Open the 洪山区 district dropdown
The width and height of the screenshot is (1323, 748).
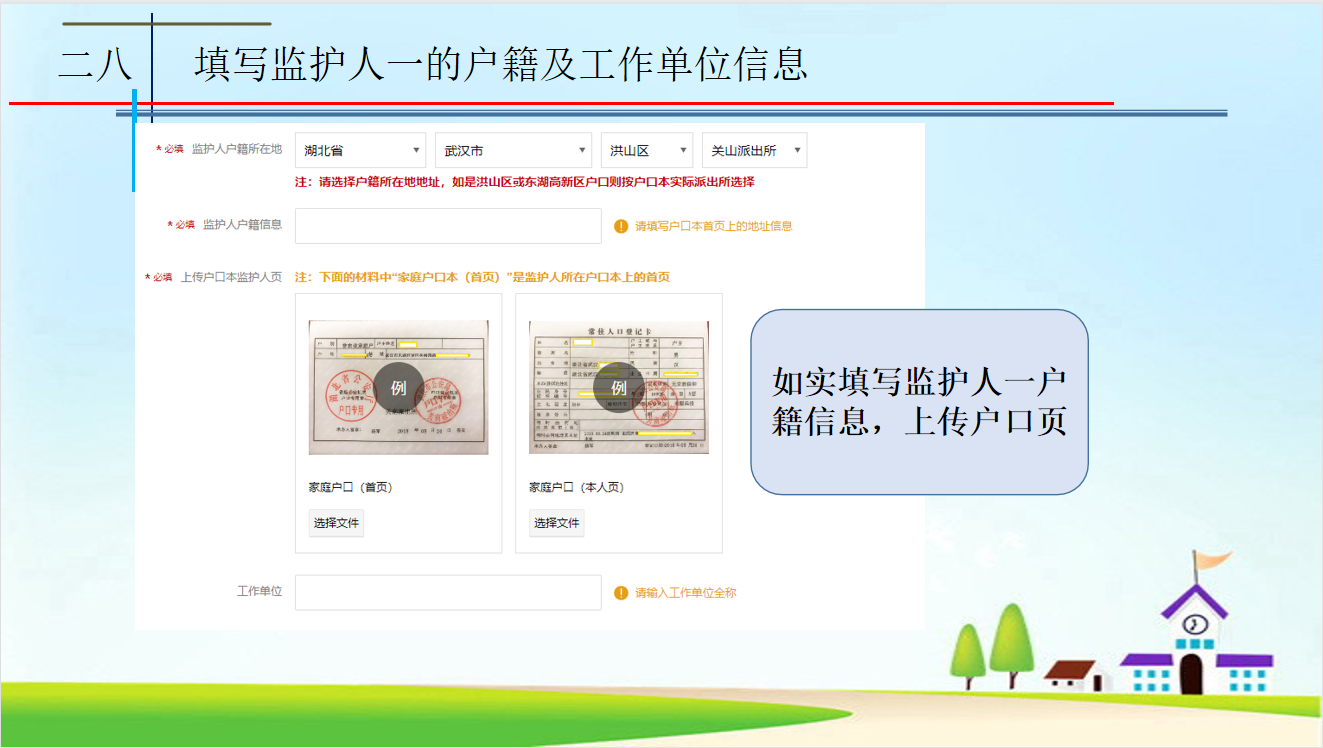coord(646,151)
